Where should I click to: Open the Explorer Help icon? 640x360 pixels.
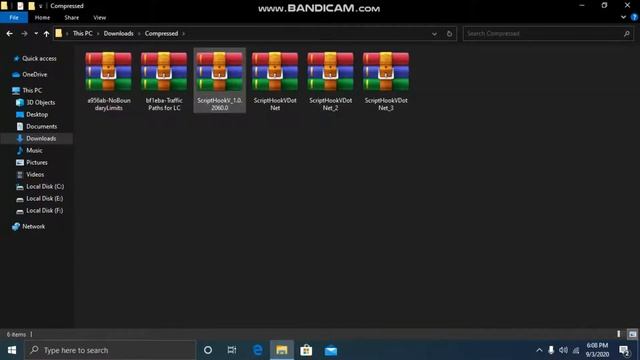coord(634,17)
